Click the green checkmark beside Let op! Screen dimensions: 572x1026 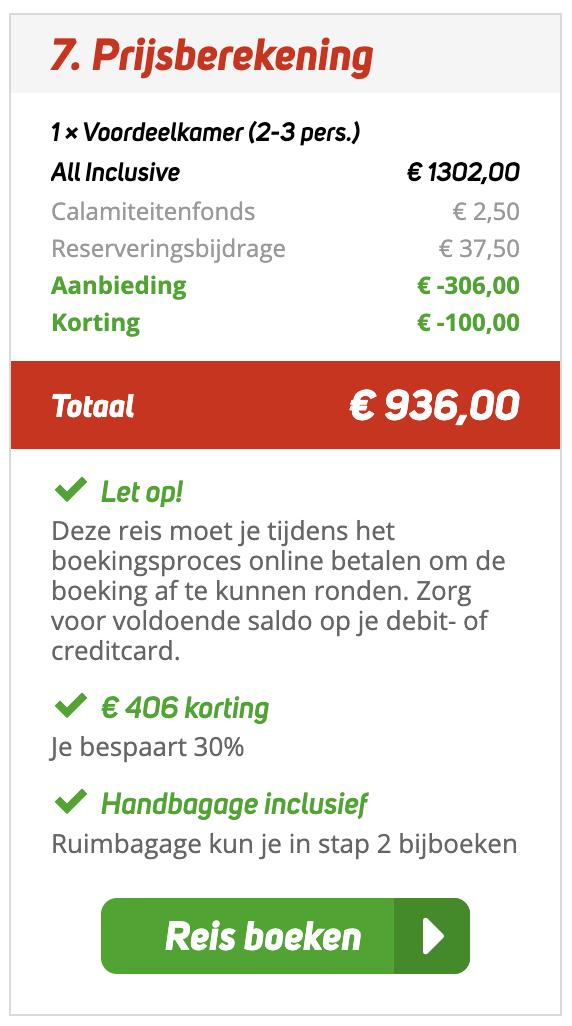click(x=71, y=489)
